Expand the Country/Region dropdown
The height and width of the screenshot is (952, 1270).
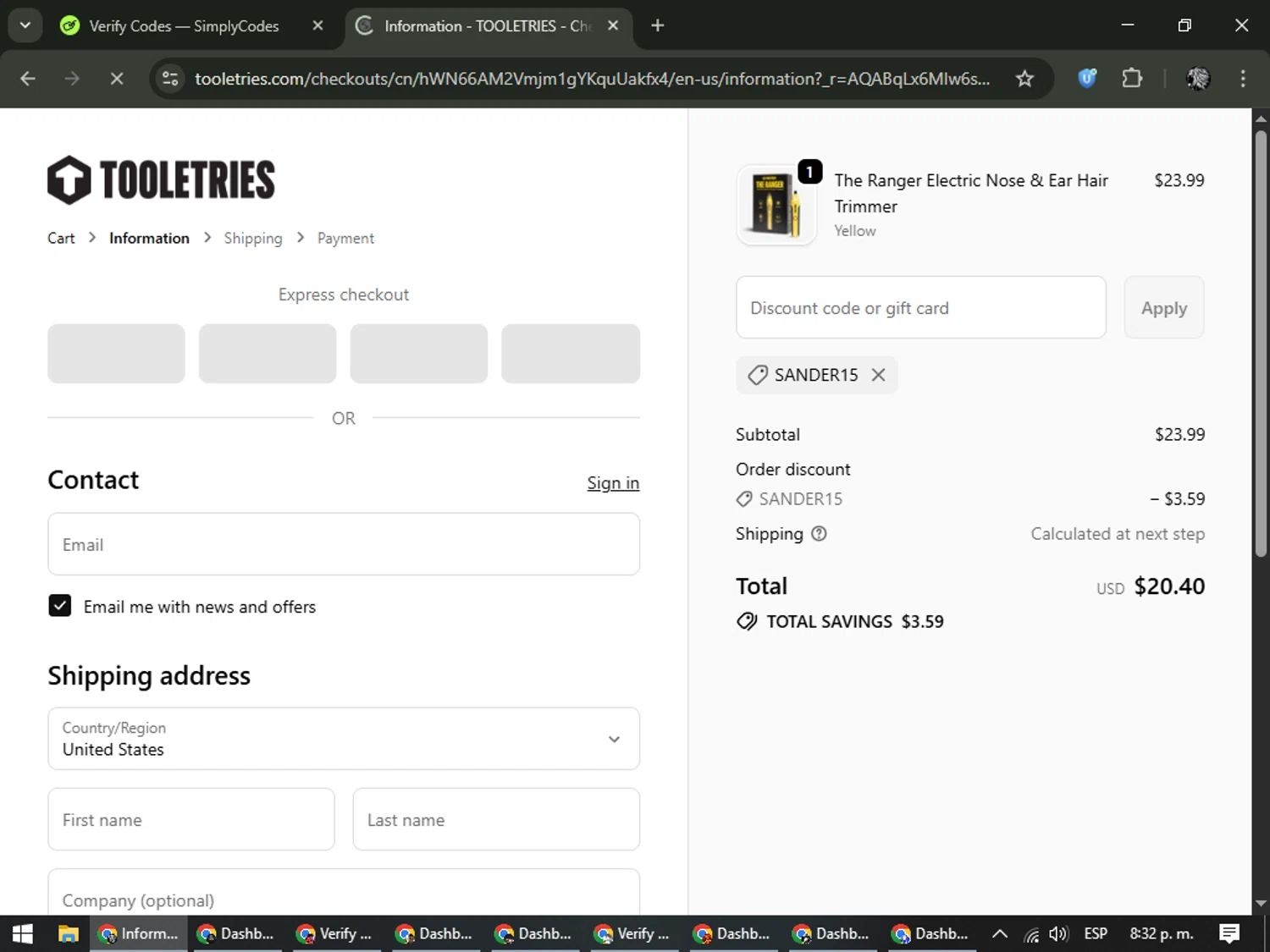pyautogui.click(x=344, y=739)
